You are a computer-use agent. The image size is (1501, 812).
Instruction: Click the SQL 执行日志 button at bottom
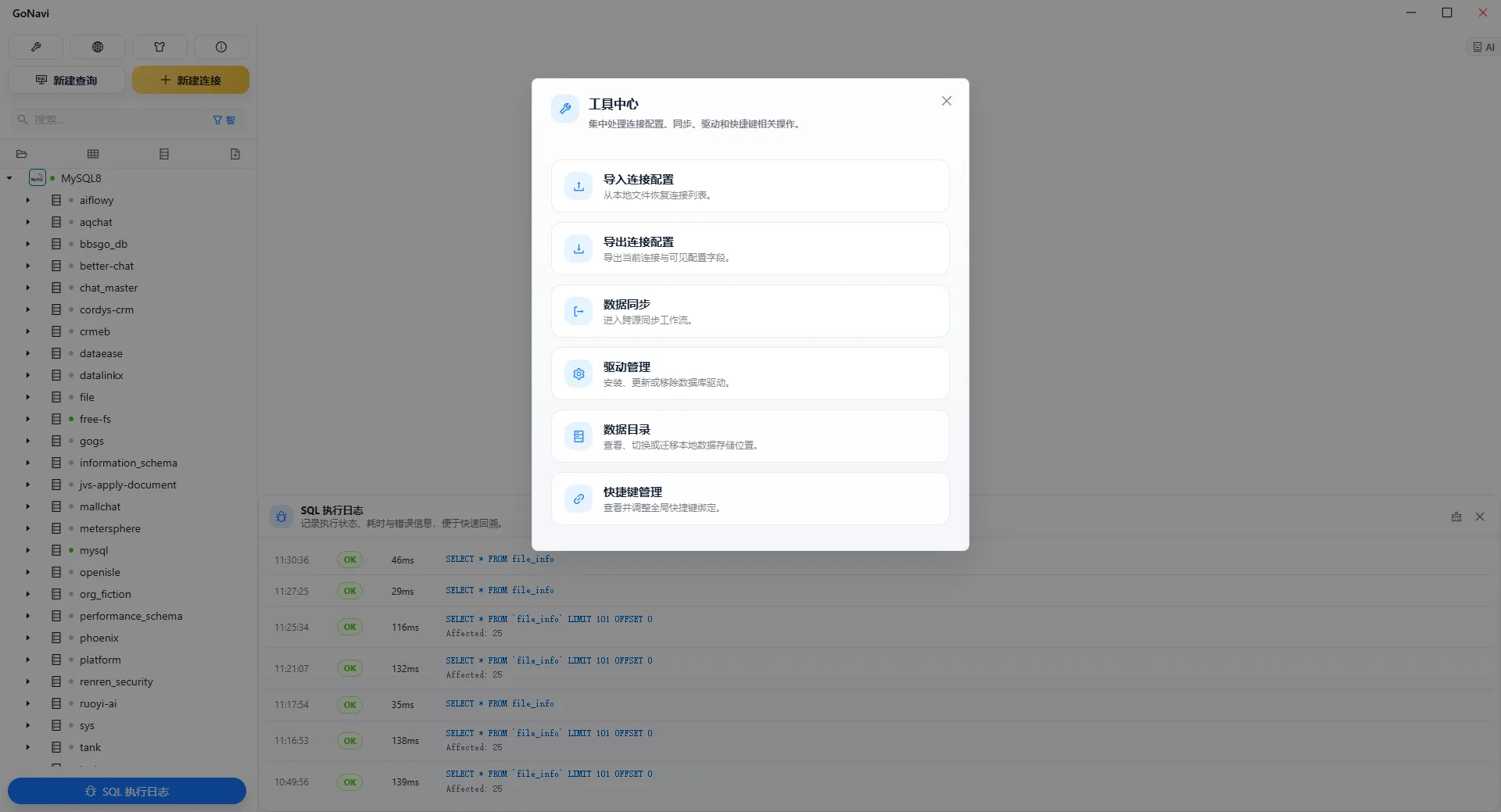[127, 791]
